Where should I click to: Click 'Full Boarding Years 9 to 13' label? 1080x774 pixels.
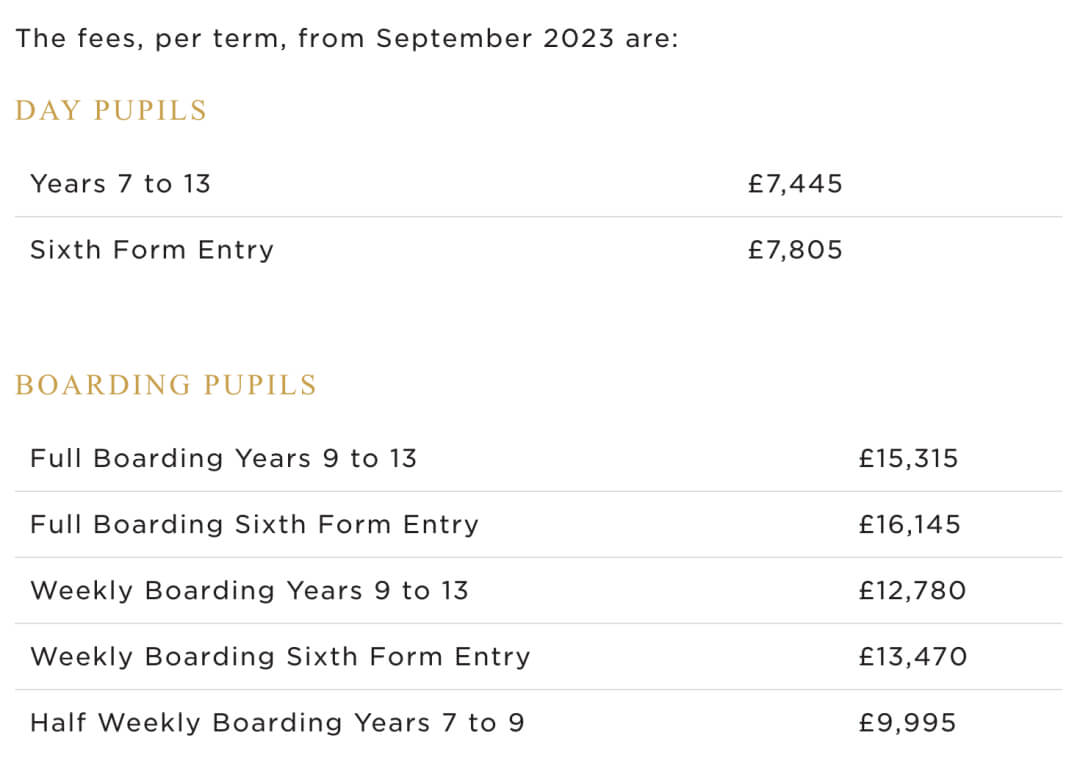coord(223,459)
